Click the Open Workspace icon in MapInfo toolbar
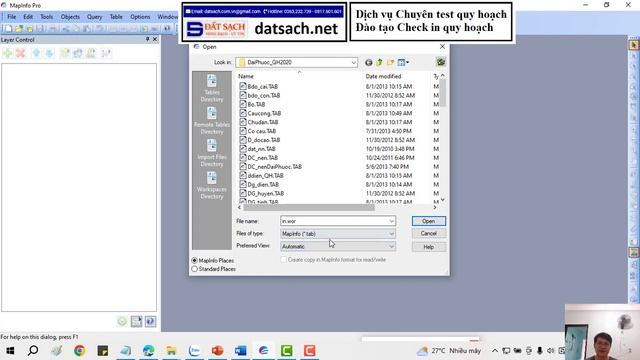Screen dimensions: 640x360 pyautogui.click(x=29, y=29)
